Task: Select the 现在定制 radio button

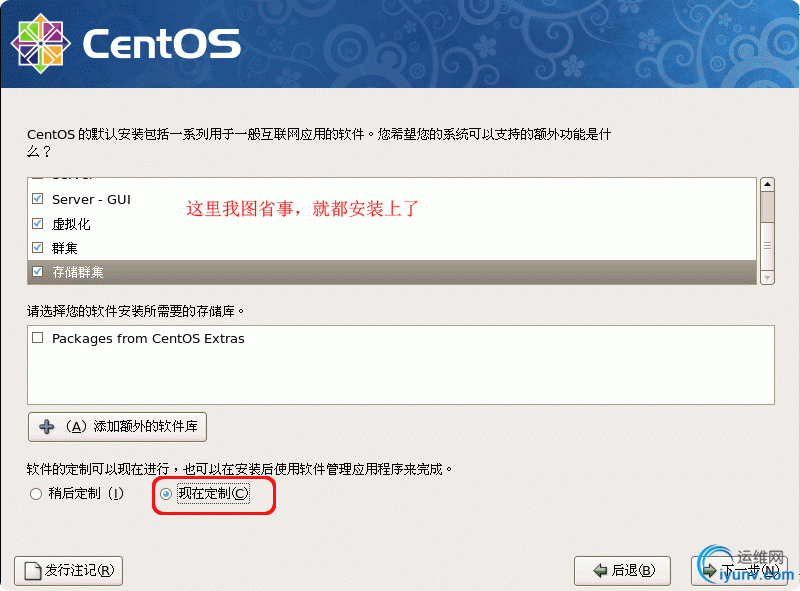Action: pyautogui.click(x=166, y=494)
